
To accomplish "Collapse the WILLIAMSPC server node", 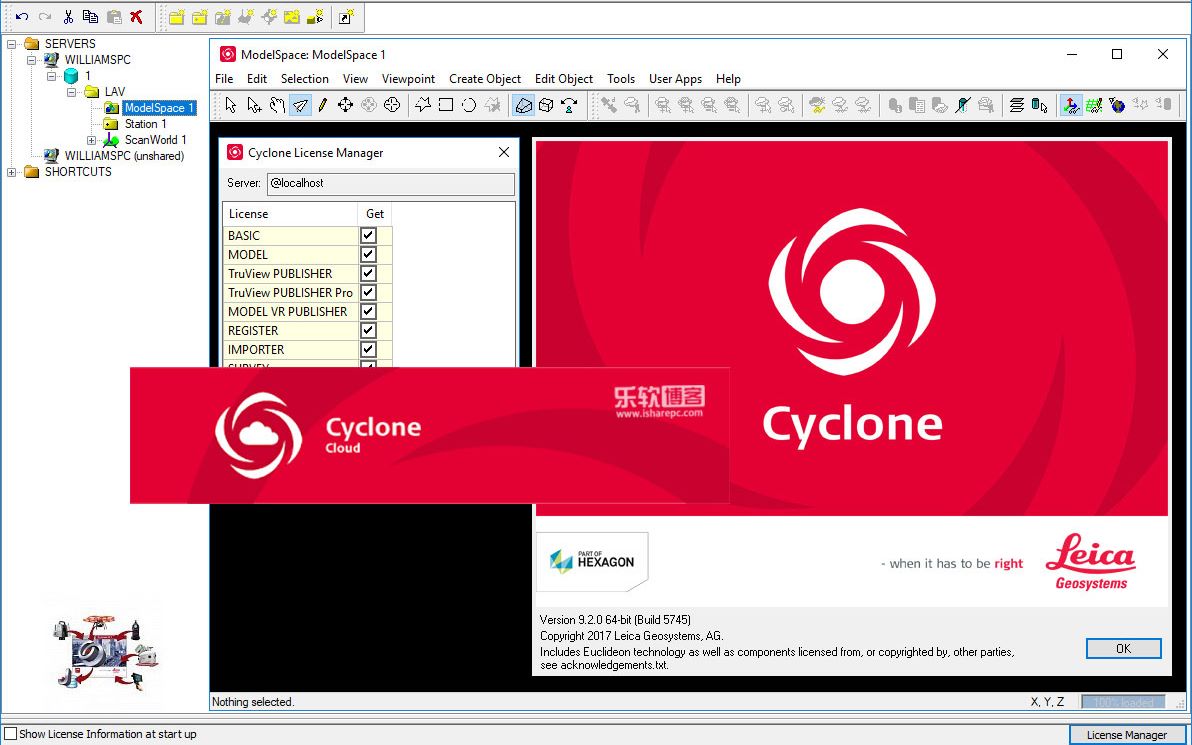I will (32, 59).
